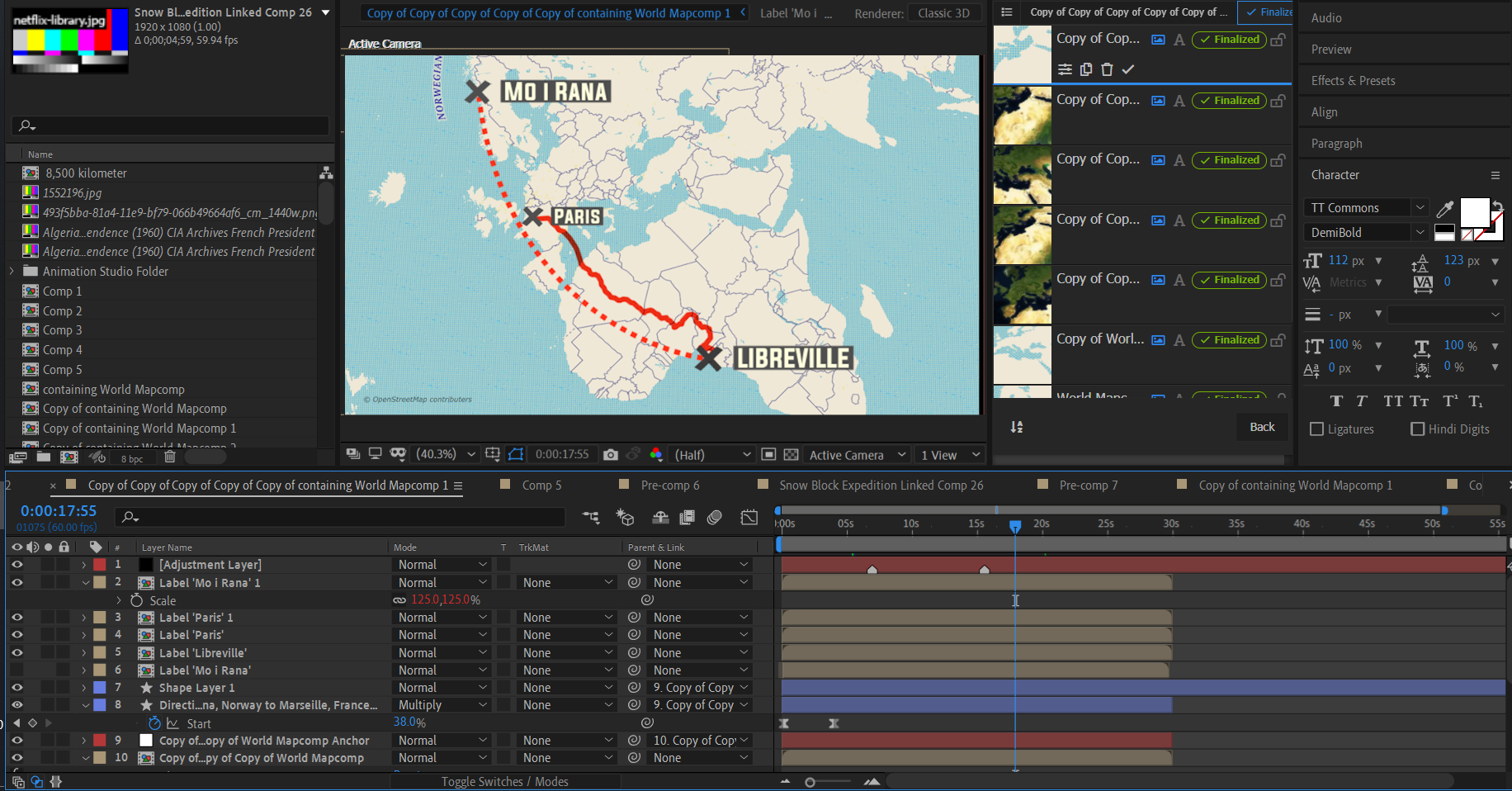1512x791 pixels.
Task: Switch to the Comp 5 timeline tab
Action: [541, 485]
